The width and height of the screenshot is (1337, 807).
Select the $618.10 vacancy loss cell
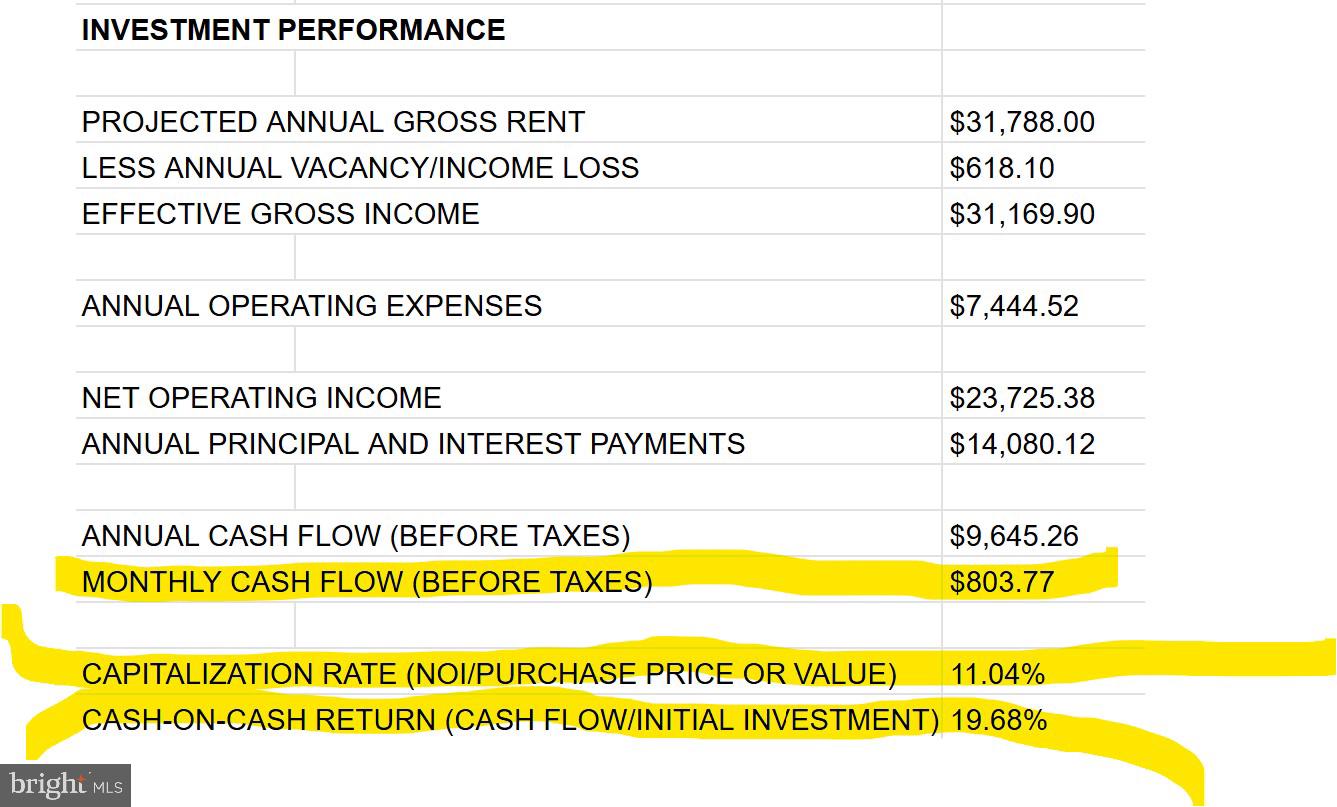point(1002,168)
